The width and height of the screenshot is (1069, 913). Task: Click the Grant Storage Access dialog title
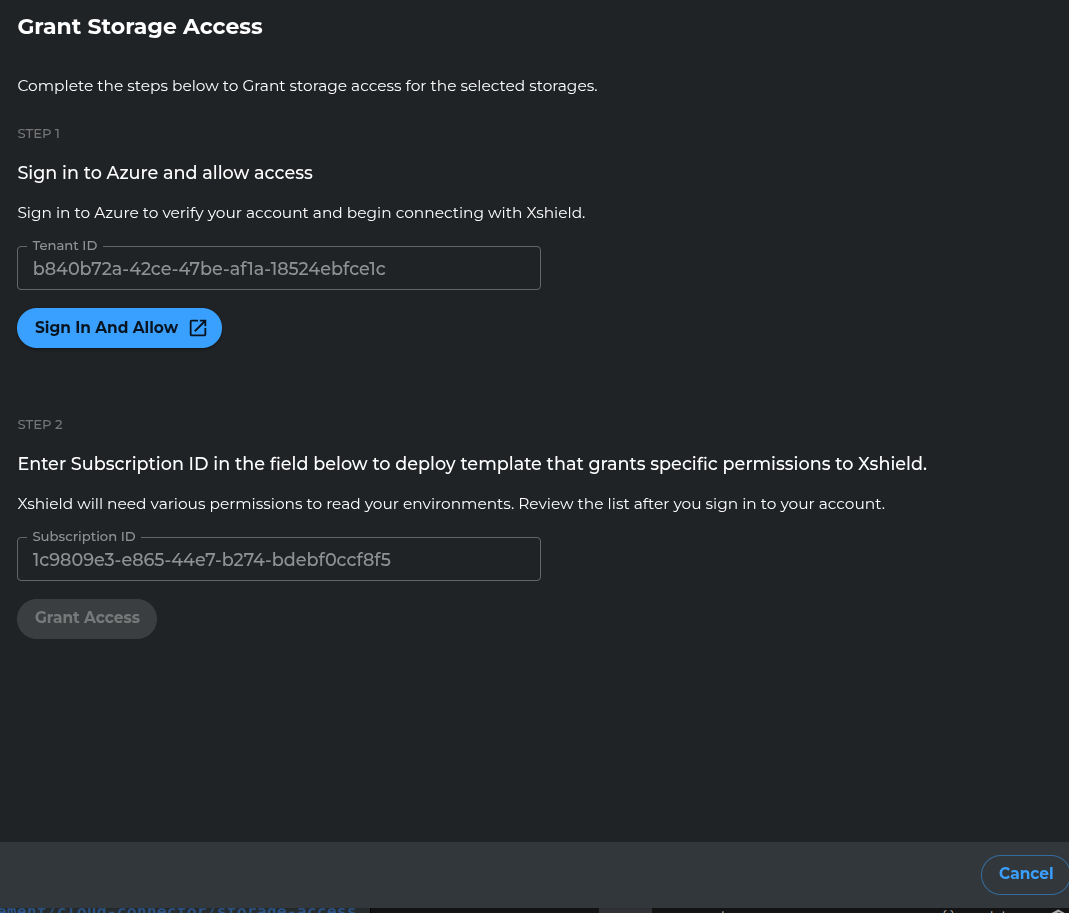pyautogui.click(x=140, y=26)
